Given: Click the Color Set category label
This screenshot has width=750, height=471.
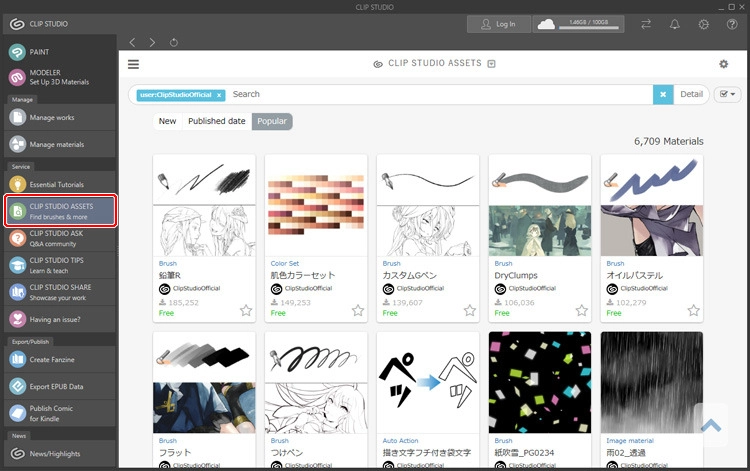Looking at the screenshot, I should [x=285, y=263].
